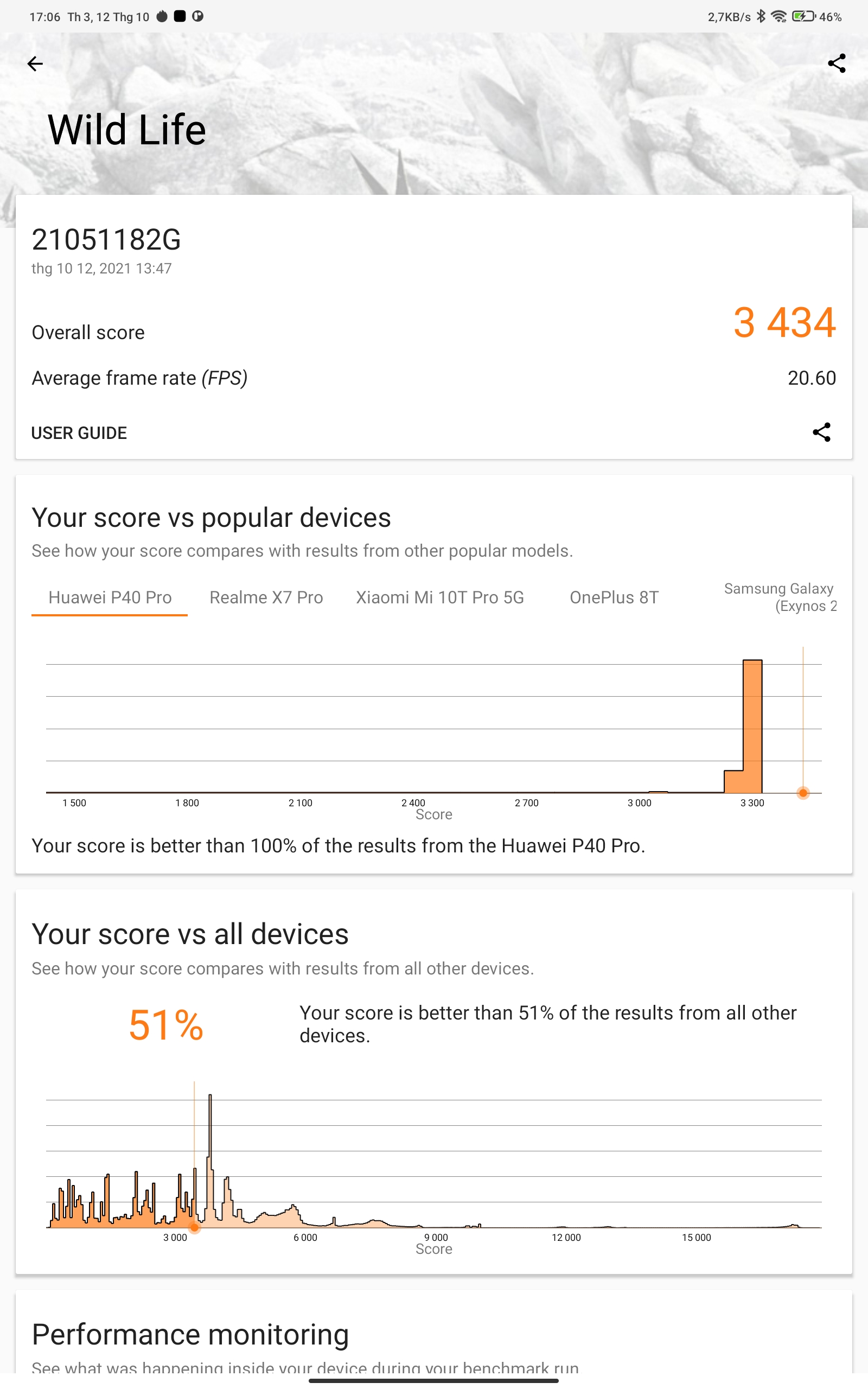Switch to Xiaomi Mi 10T Pro 5G tab

coord(440,597)
